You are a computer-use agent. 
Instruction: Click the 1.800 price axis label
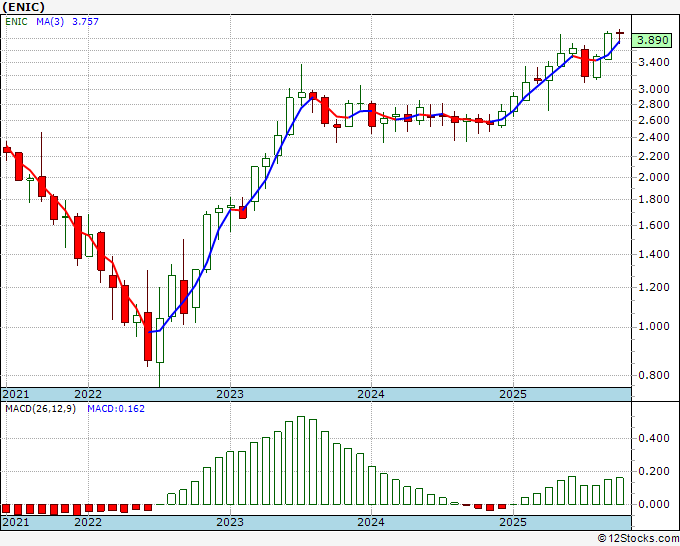[654, 199]
